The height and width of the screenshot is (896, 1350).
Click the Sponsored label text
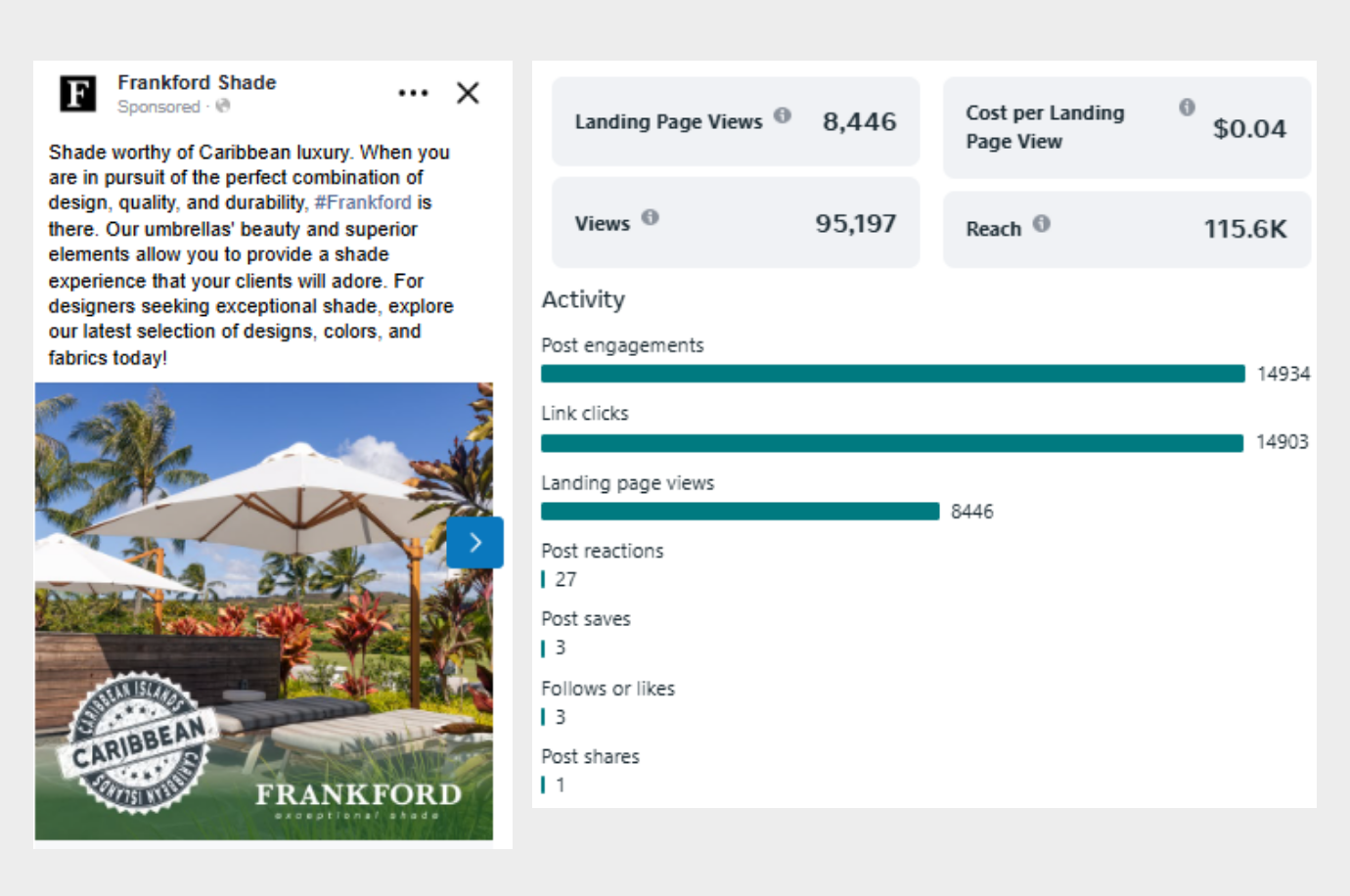(158, 107)
